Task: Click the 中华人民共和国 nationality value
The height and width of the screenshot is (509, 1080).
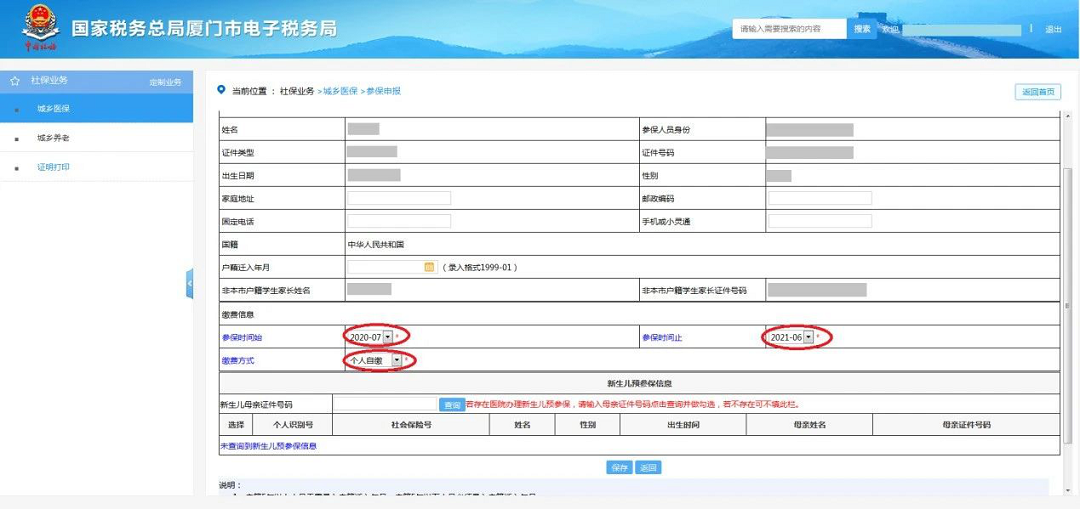Action: [x=376, y=245]
